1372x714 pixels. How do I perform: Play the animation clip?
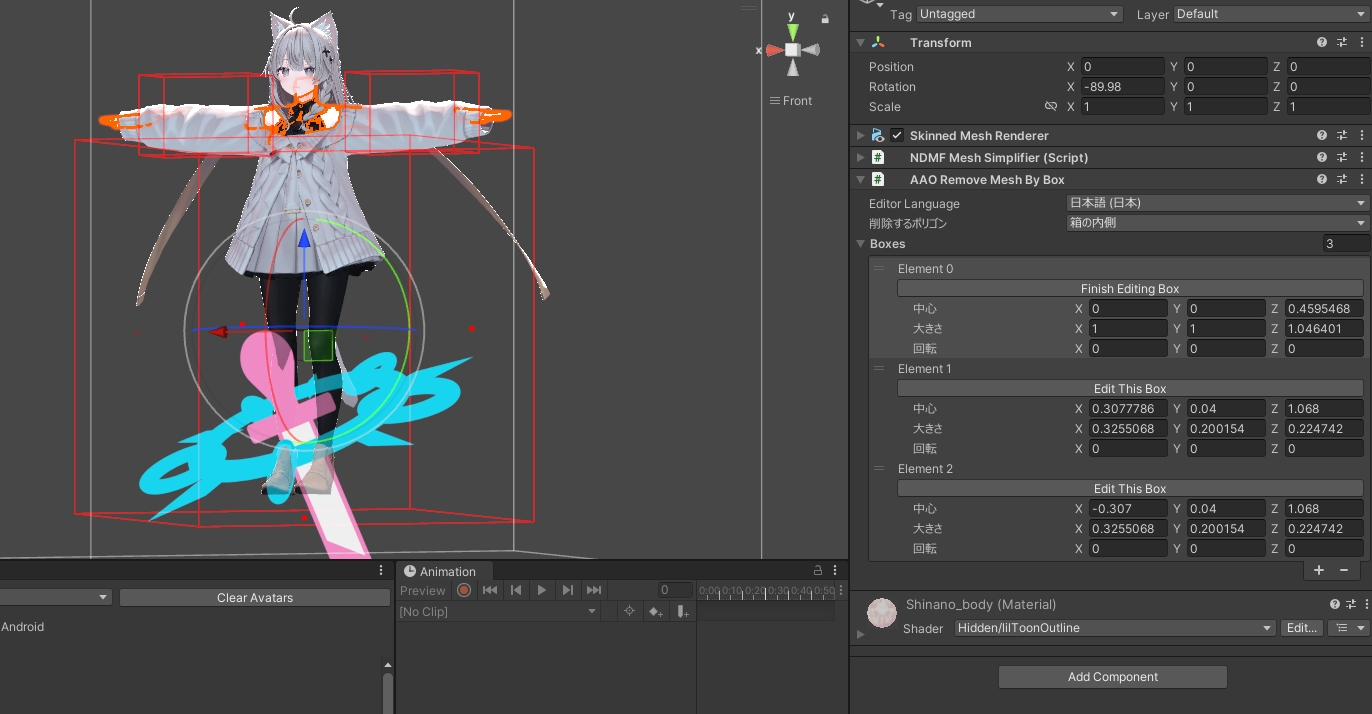(542, 590)
